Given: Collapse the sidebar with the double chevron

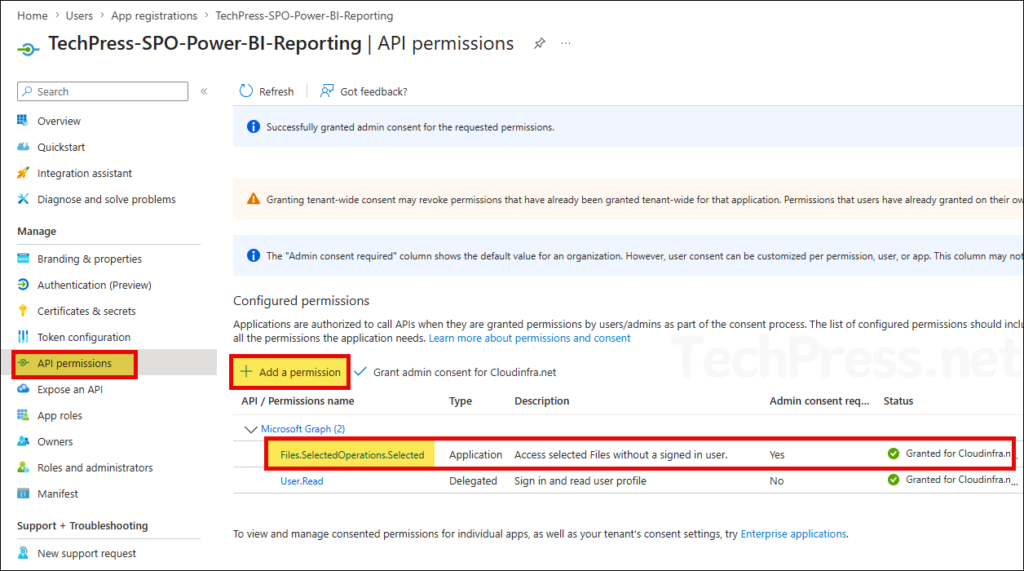Looking at the screenshot, I should click(x=204, y=91).
